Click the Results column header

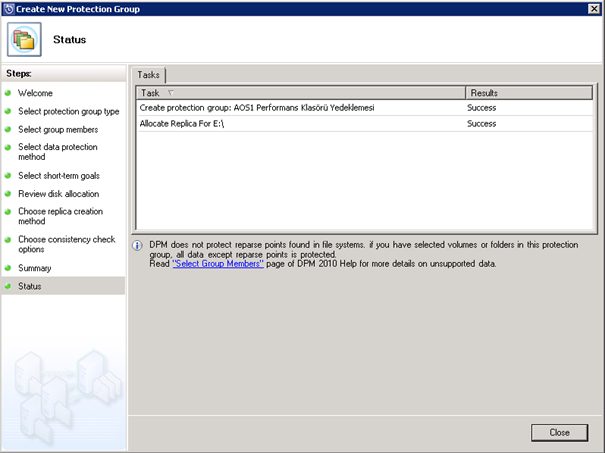(x=529, y=93)
